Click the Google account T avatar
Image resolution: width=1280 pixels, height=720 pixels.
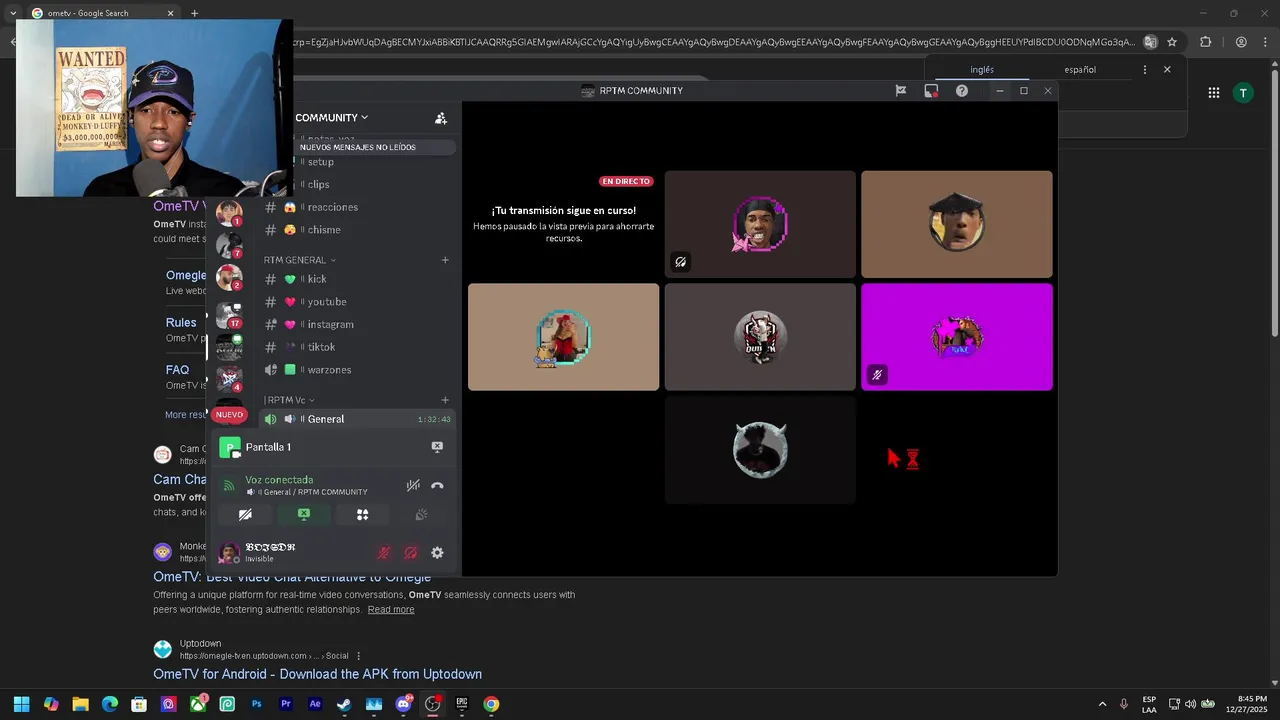pyautogui.click(x=1243, y=93)
